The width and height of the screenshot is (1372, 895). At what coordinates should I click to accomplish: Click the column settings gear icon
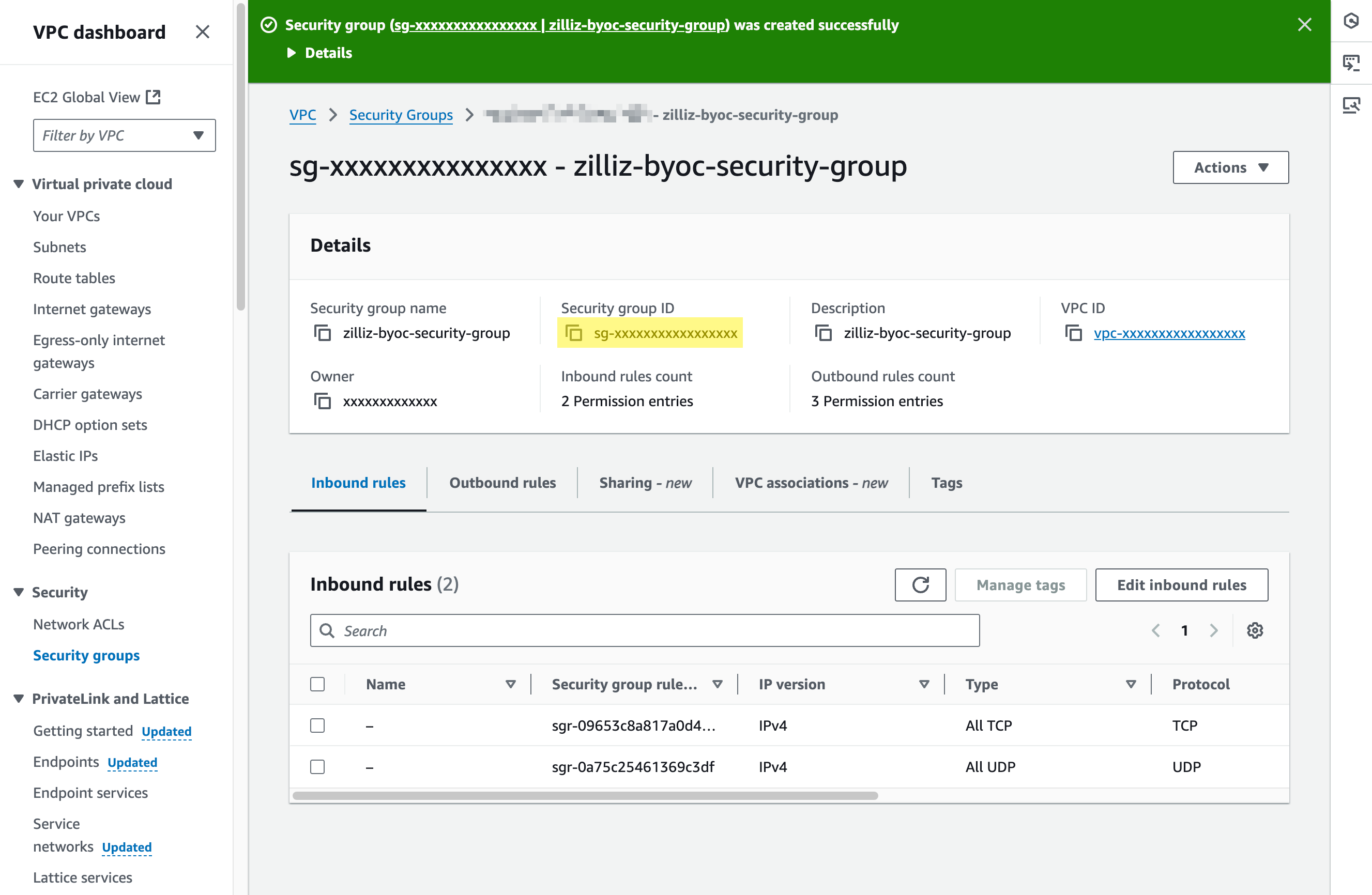1254,630
